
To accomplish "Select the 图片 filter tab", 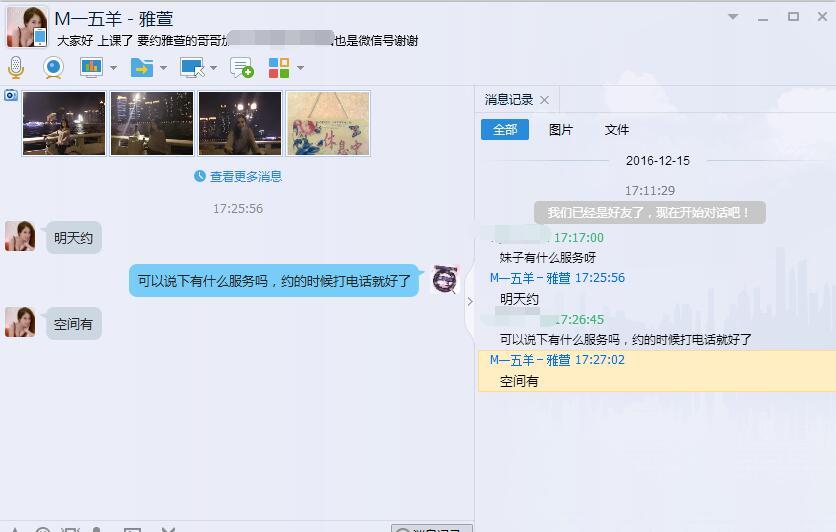I will point(561,130).
